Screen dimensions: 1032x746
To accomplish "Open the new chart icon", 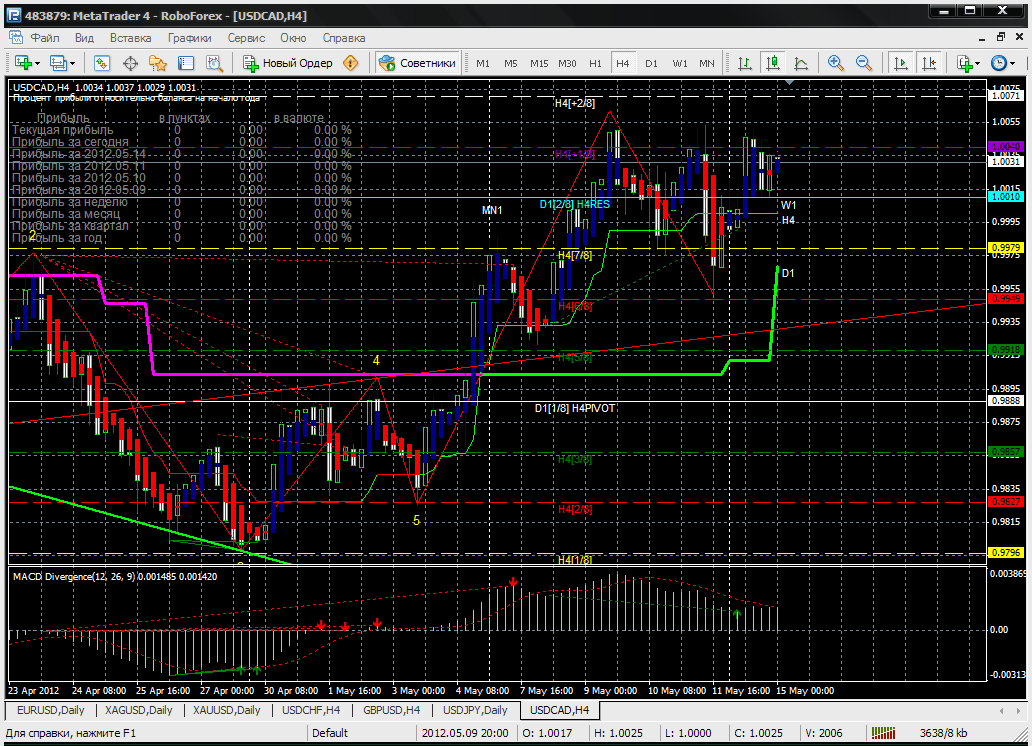I will tap(23, 63).
